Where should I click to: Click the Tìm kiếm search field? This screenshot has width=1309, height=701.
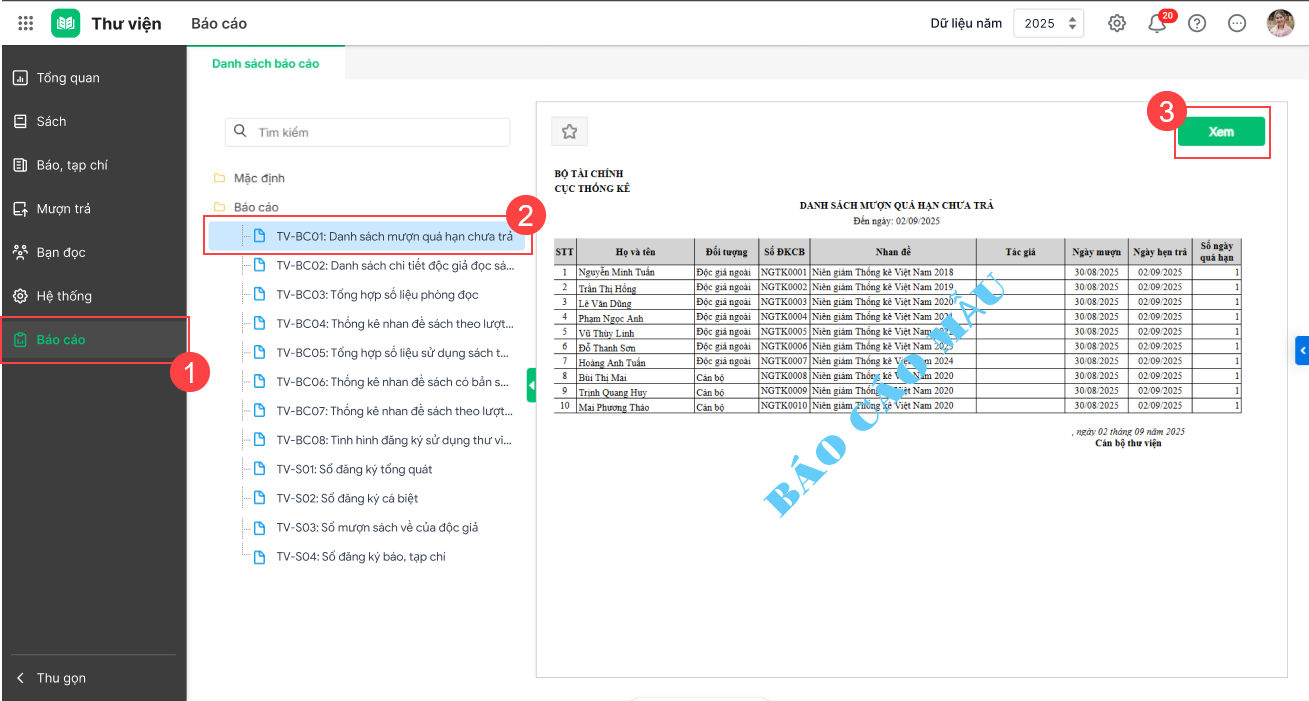[x=368, y=132]
